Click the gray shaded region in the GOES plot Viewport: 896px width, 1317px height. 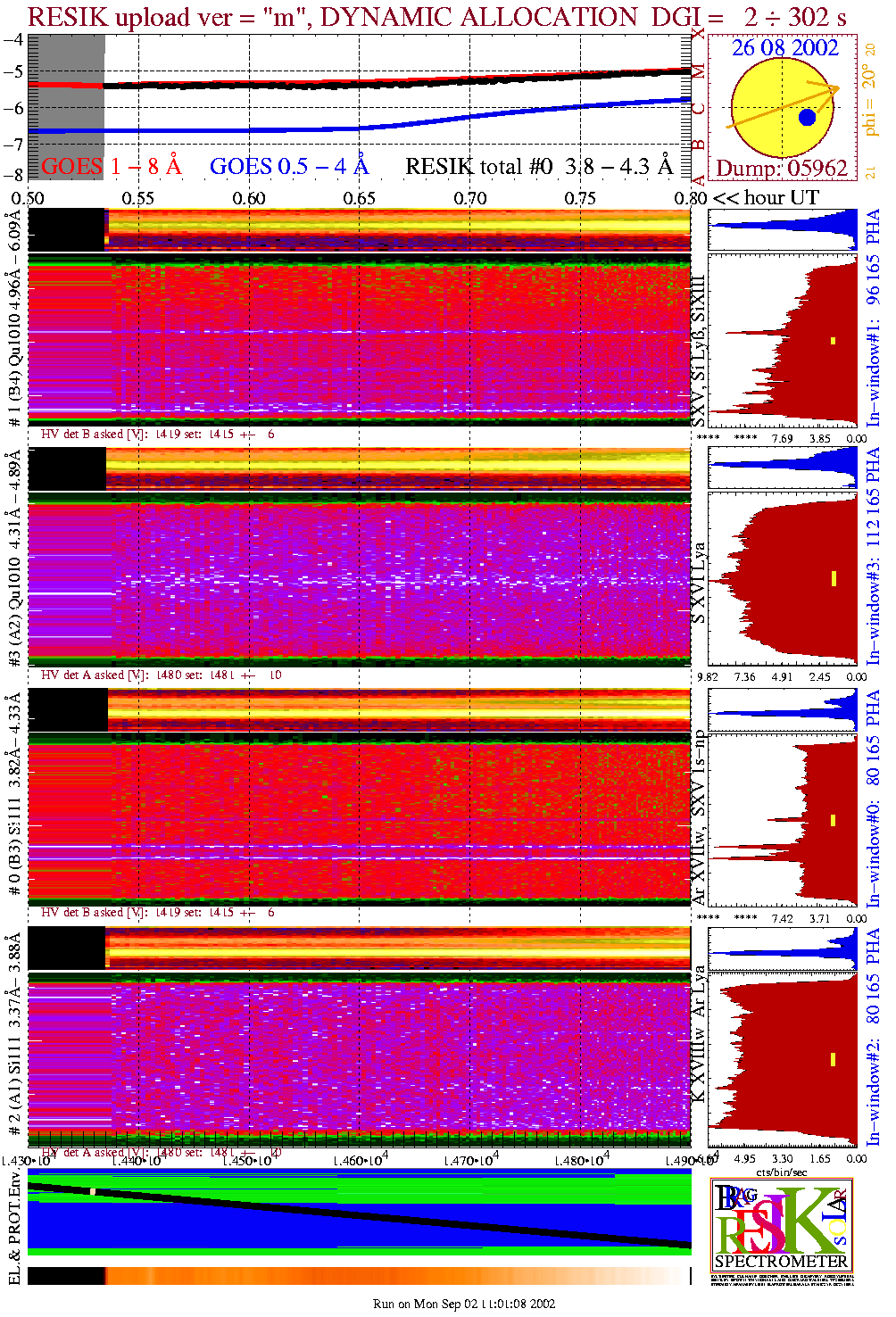pyautogui.click(x=67, y=107)
